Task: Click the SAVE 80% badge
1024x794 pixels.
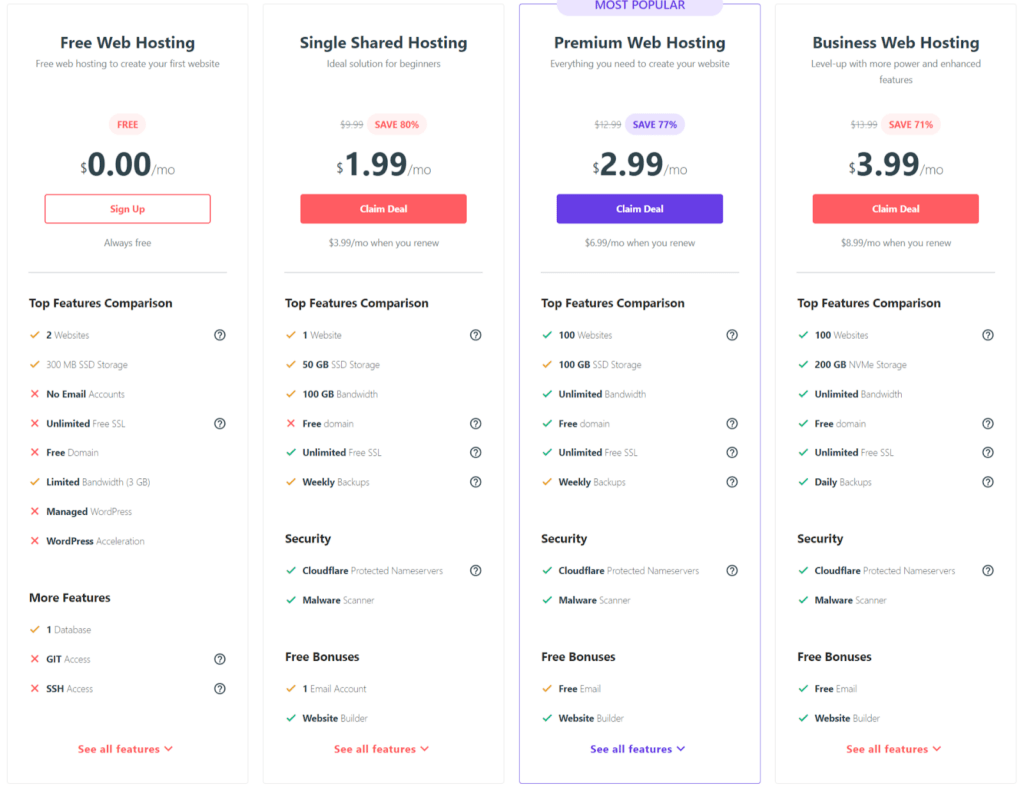Action: pyautogui.click(x=397, y=124)
